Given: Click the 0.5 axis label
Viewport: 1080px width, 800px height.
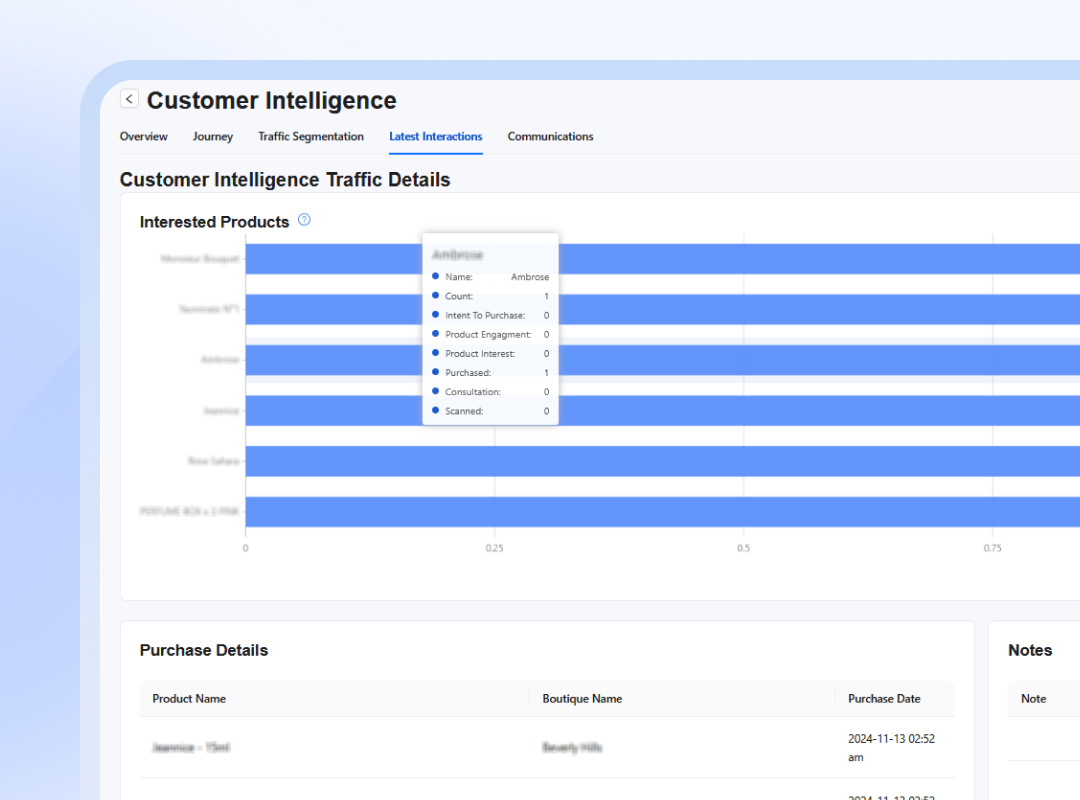Looking at the screenshot, I should pos(743,548).
